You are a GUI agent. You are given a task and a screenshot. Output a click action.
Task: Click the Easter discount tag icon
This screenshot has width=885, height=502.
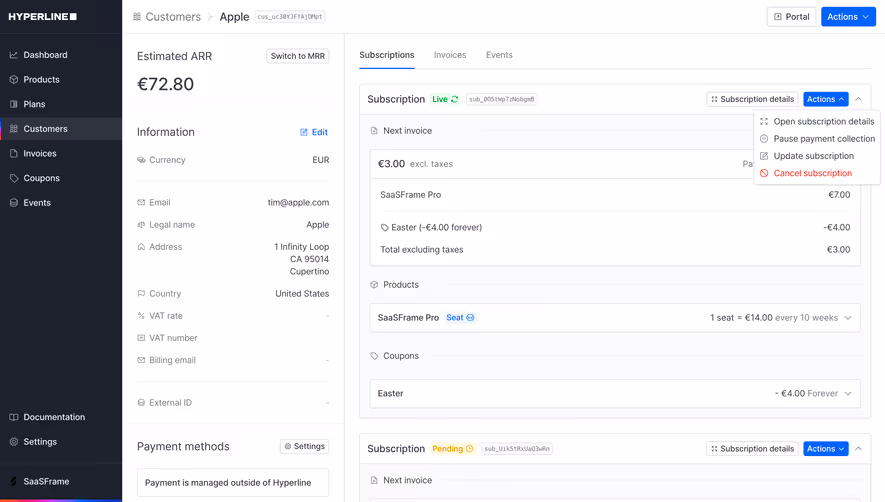click(x=384, y=228)
